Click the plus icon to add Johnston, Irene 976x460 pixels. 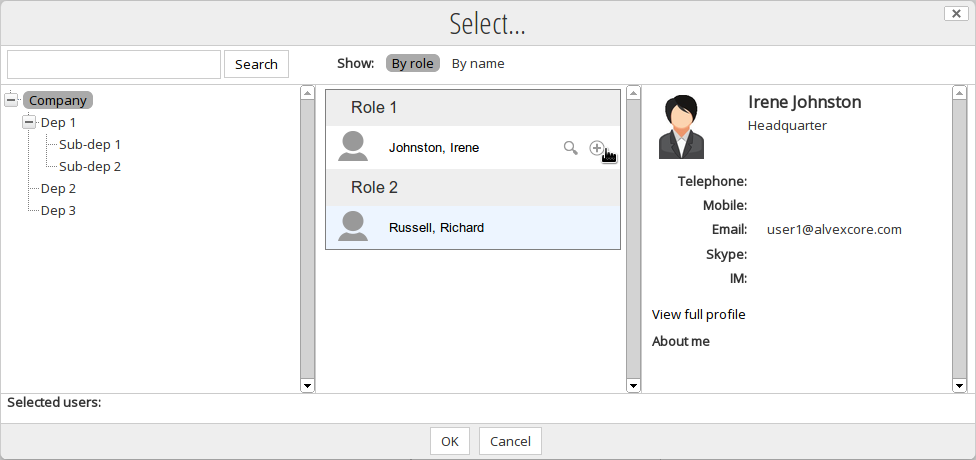[x=596, y=148]
